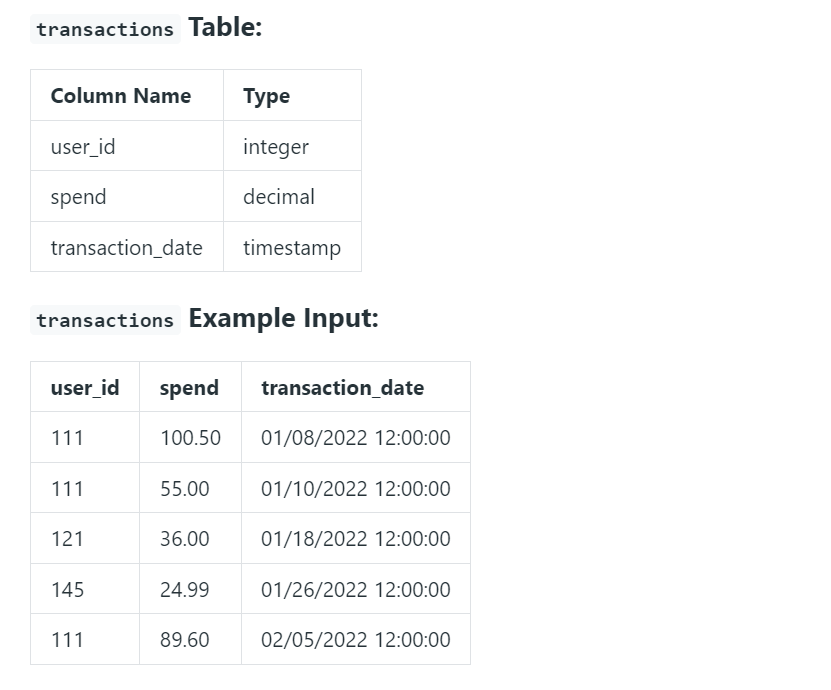The width and height of the screenshot is (831, 690).
Task: Select the transaction_date schema row
Action: coord(126,247)
